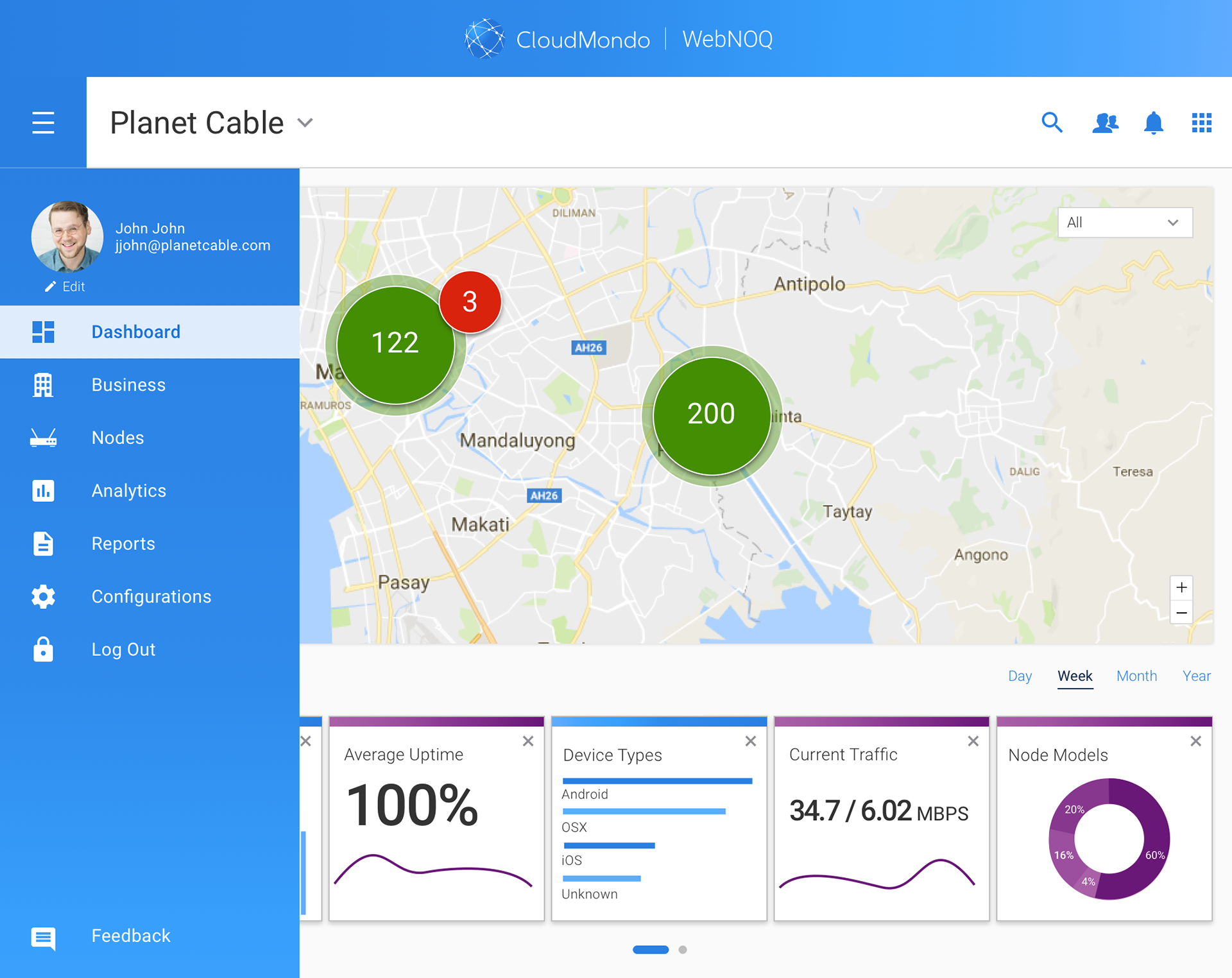Click the Configurations gear icon
Screen dimensions: 1232x978
click(x=43, y=597)
